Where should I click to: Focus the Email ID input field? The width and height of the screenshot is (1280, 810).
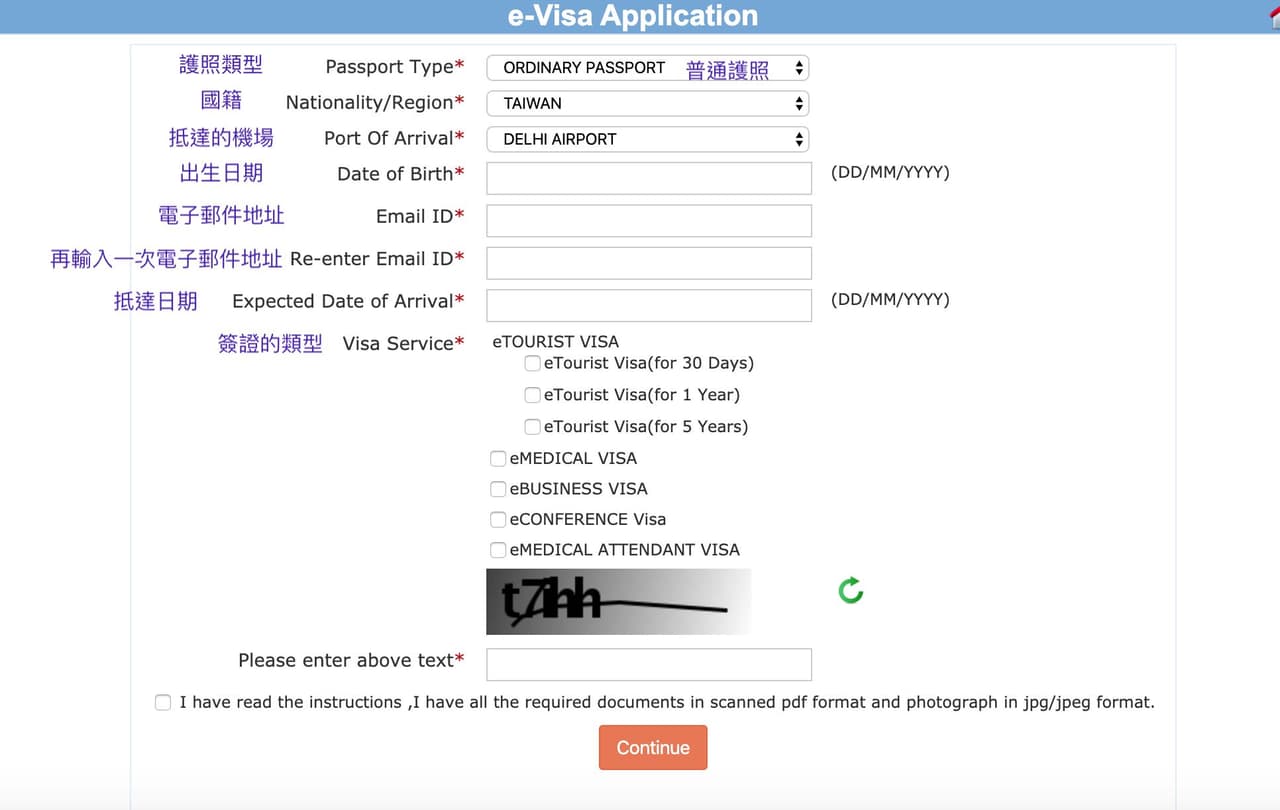649,221
